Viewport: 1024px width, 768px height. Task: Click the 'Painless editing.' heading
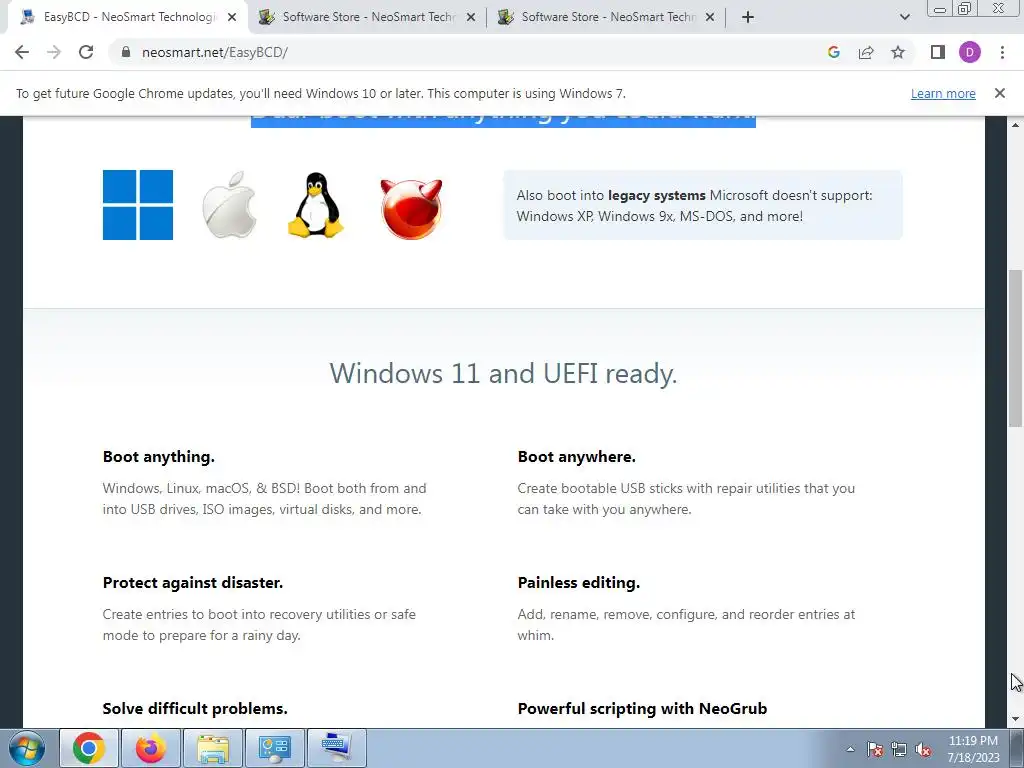coord(579,583)
